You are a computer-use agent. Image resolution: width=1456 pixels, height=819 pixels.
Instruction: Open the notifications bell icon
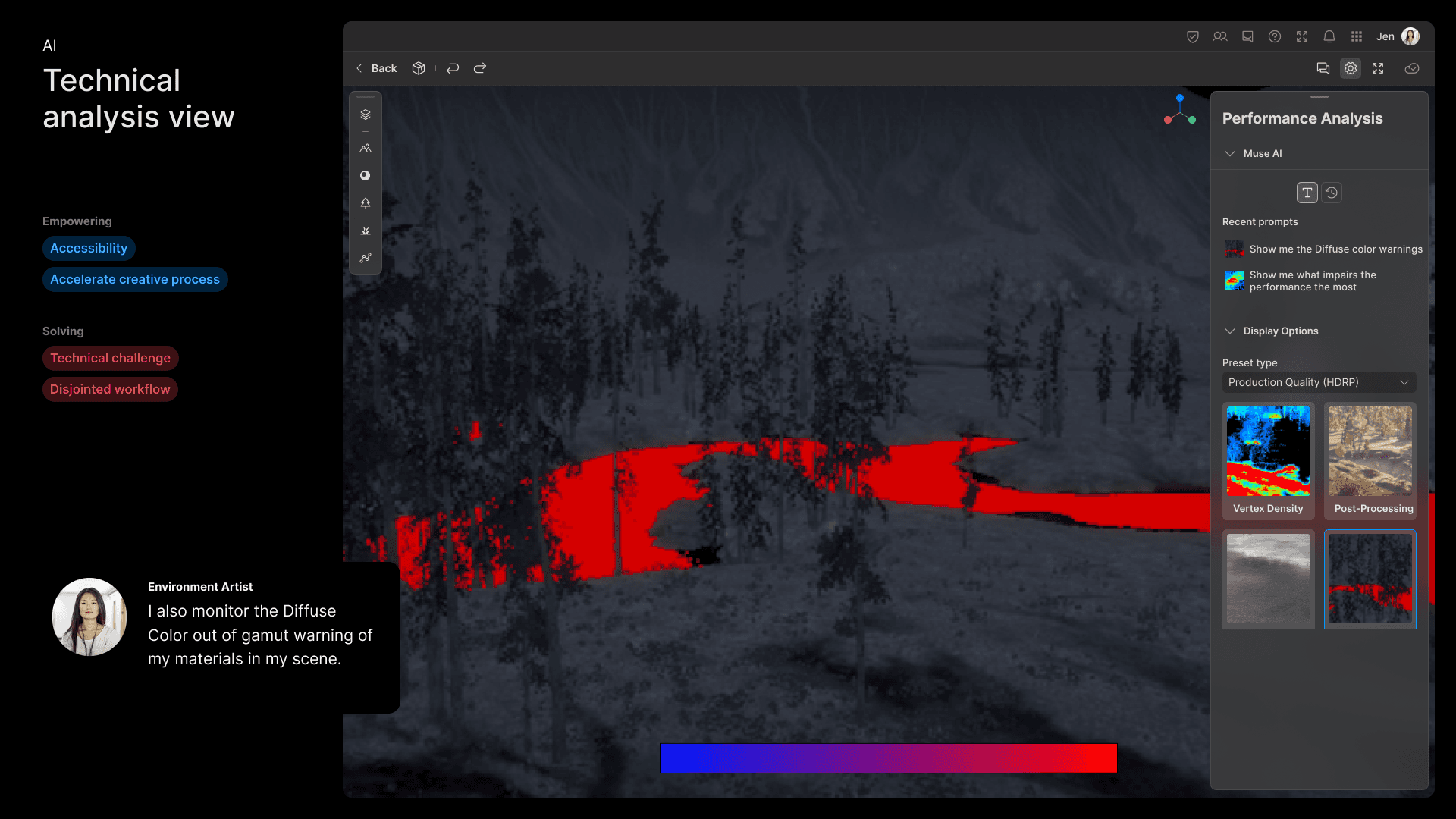(1329, 36)
